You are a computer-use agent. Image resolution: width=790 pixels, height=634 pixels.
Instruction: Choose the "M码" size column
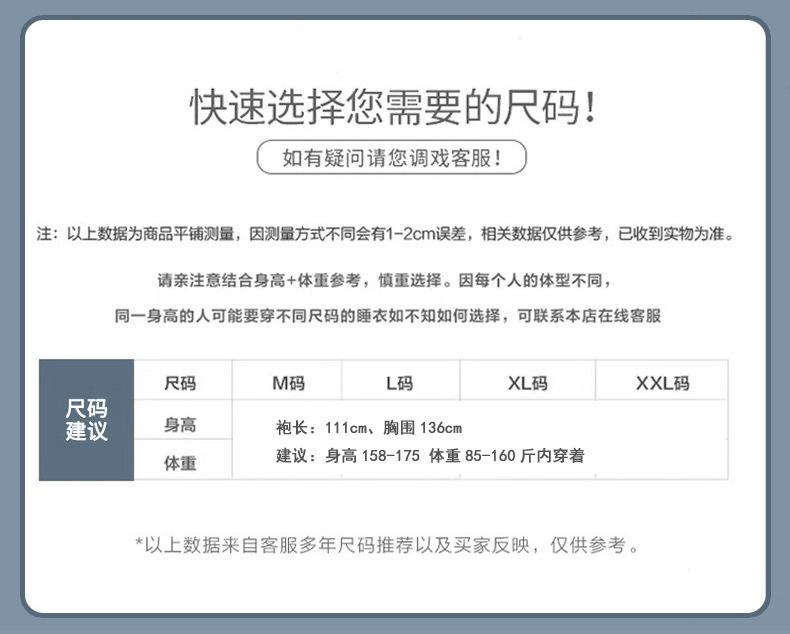tap(288, 383)
